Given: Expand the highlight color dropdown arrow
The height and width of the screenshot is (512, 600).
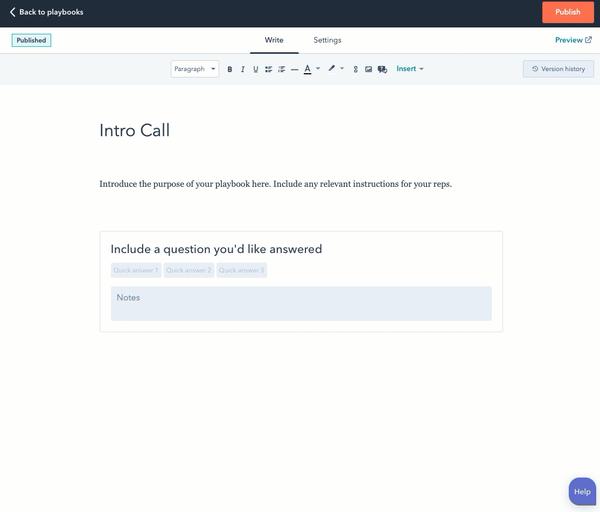Looking at the screenshot, I should [342, 69].
